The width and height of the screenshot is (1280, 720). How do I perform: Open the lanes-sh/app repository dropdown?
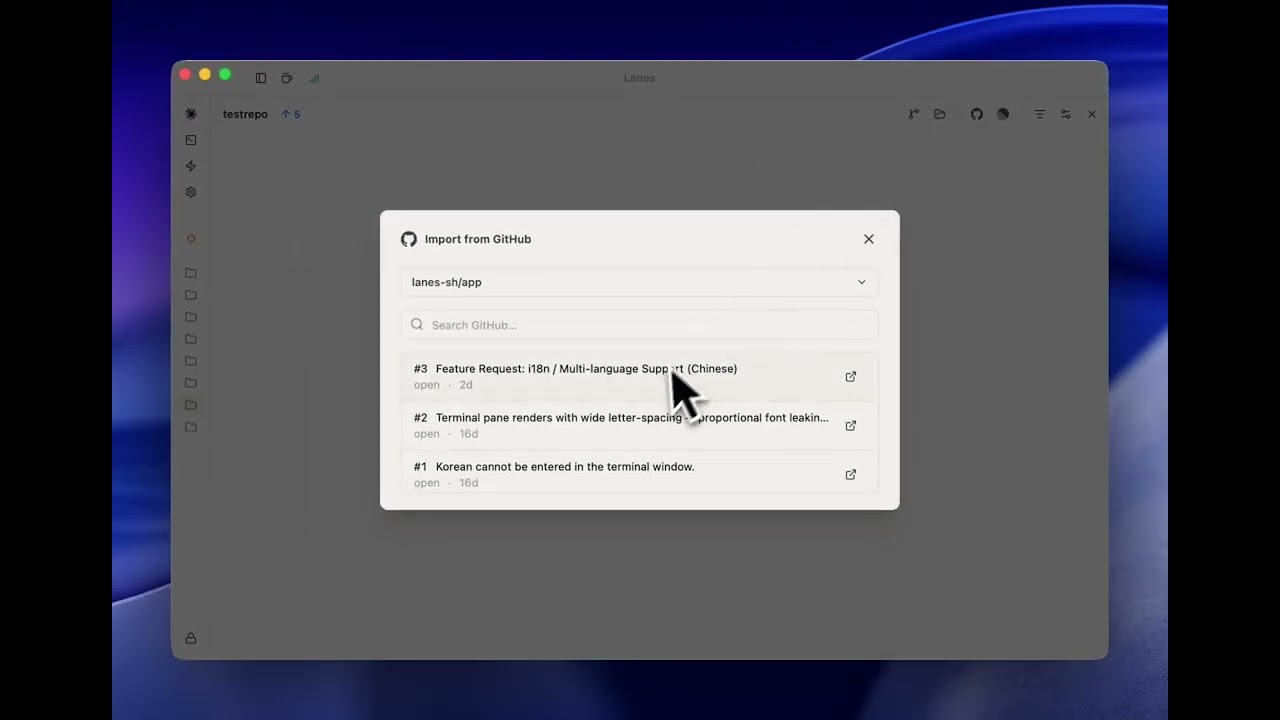click(639, 282)
